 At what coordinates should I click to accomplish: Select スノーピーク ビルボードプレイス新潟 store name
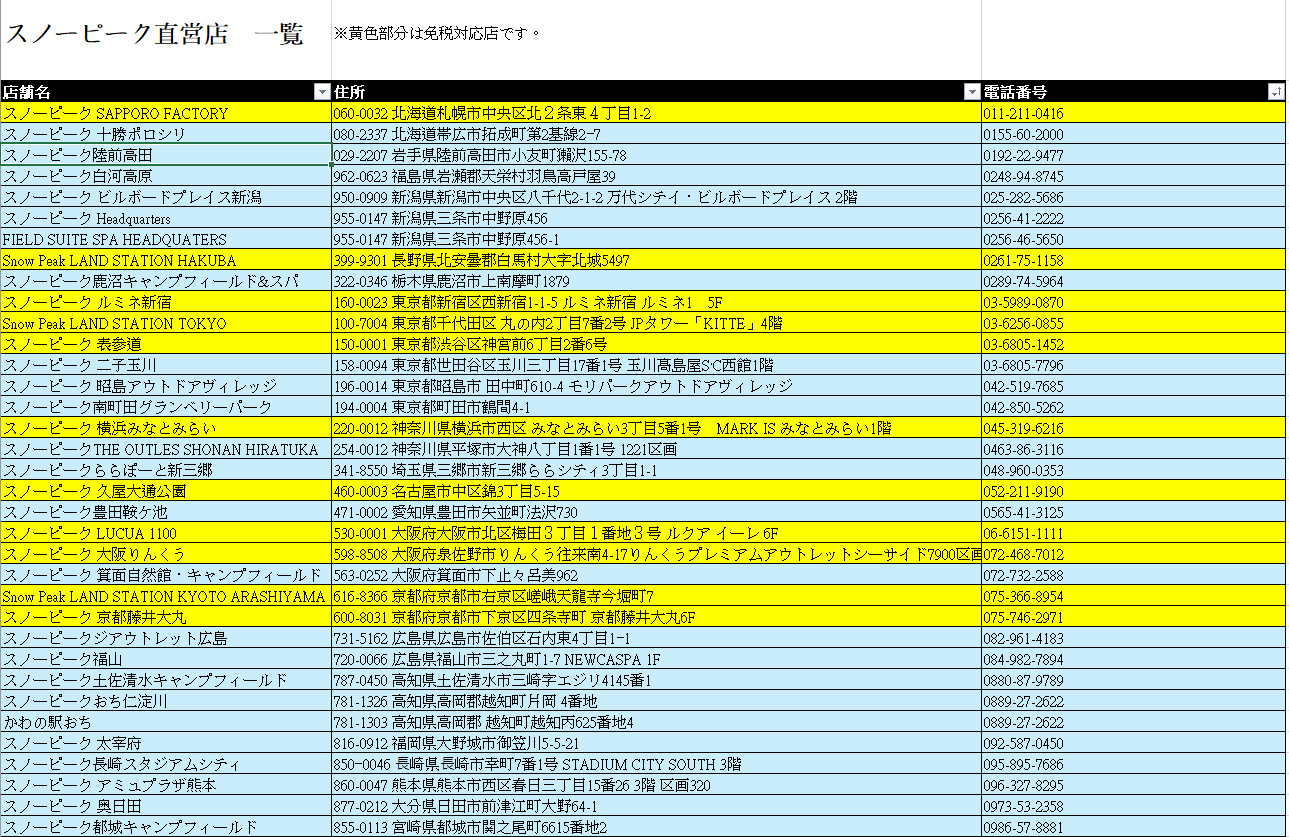(x=166, y=198)
